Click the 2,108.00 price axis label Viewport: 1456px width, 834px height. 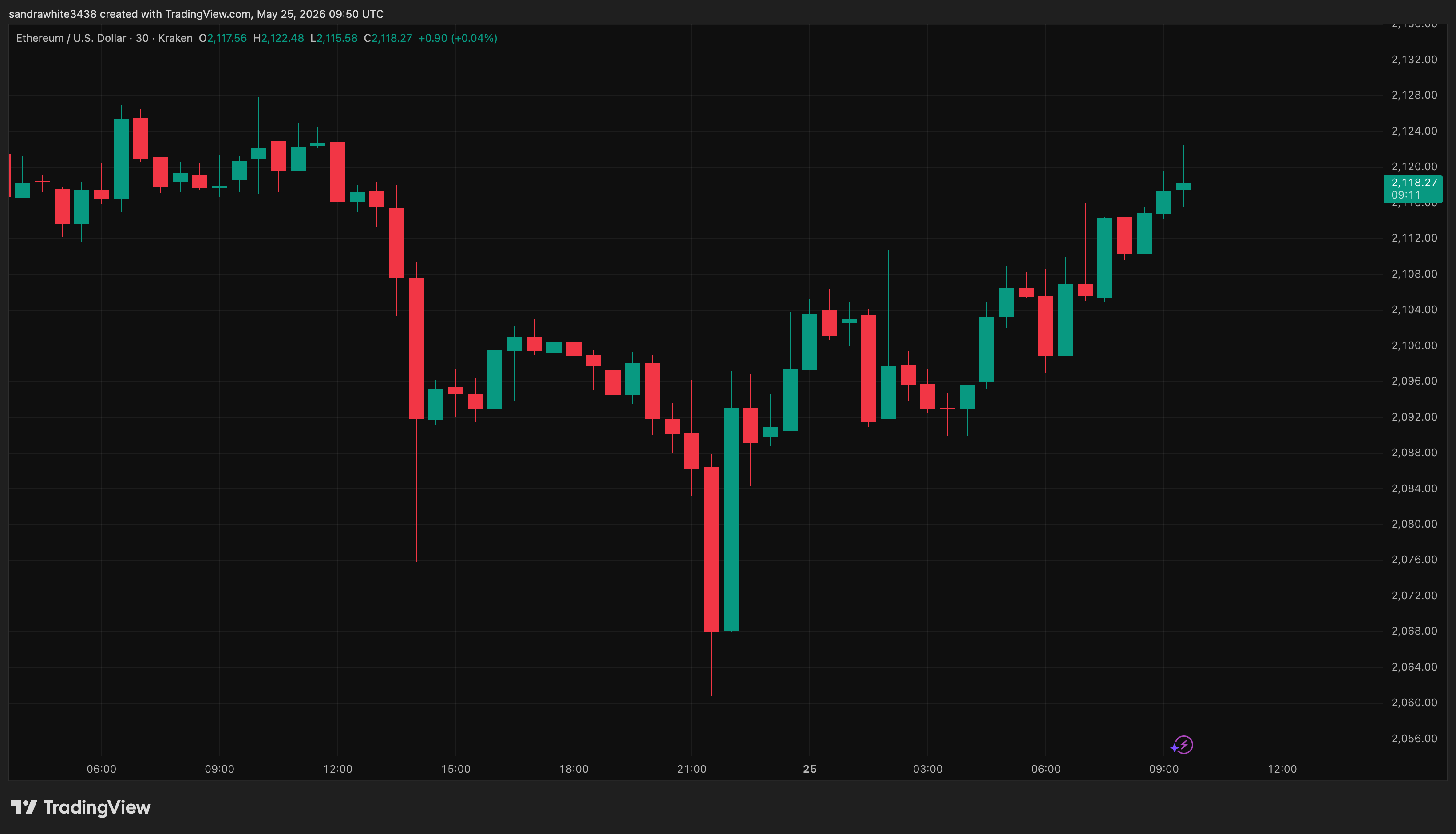tap(1414, 274)
